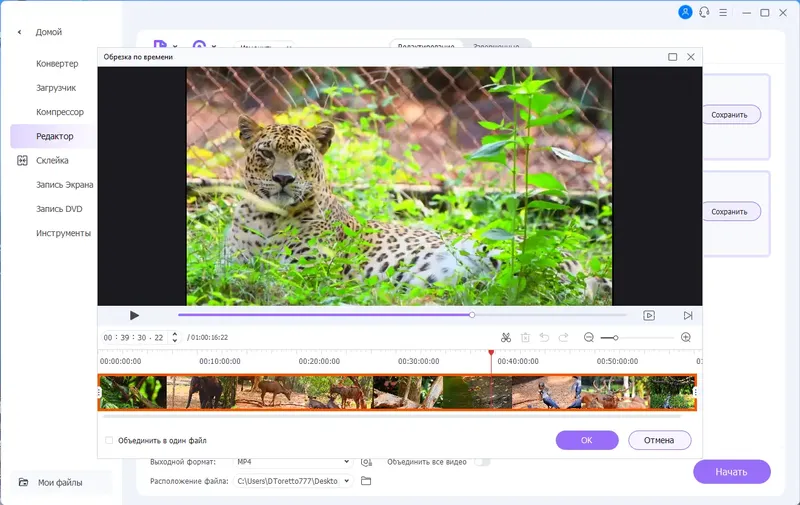Select 'Конвертер' in the sidebar
The width and height of the screenshot is (800, 505).
coord(57,64)
